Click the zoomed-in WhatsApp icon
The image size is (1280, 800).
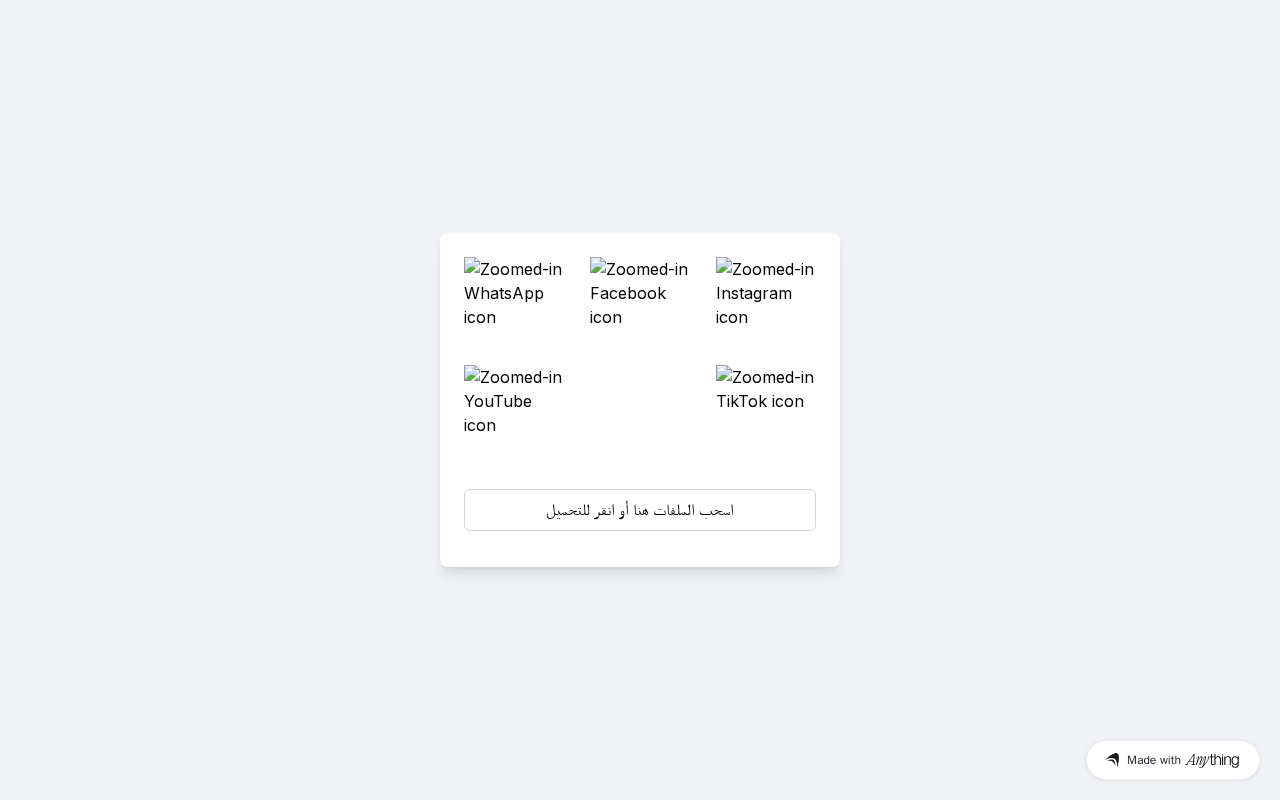point(513,293)
